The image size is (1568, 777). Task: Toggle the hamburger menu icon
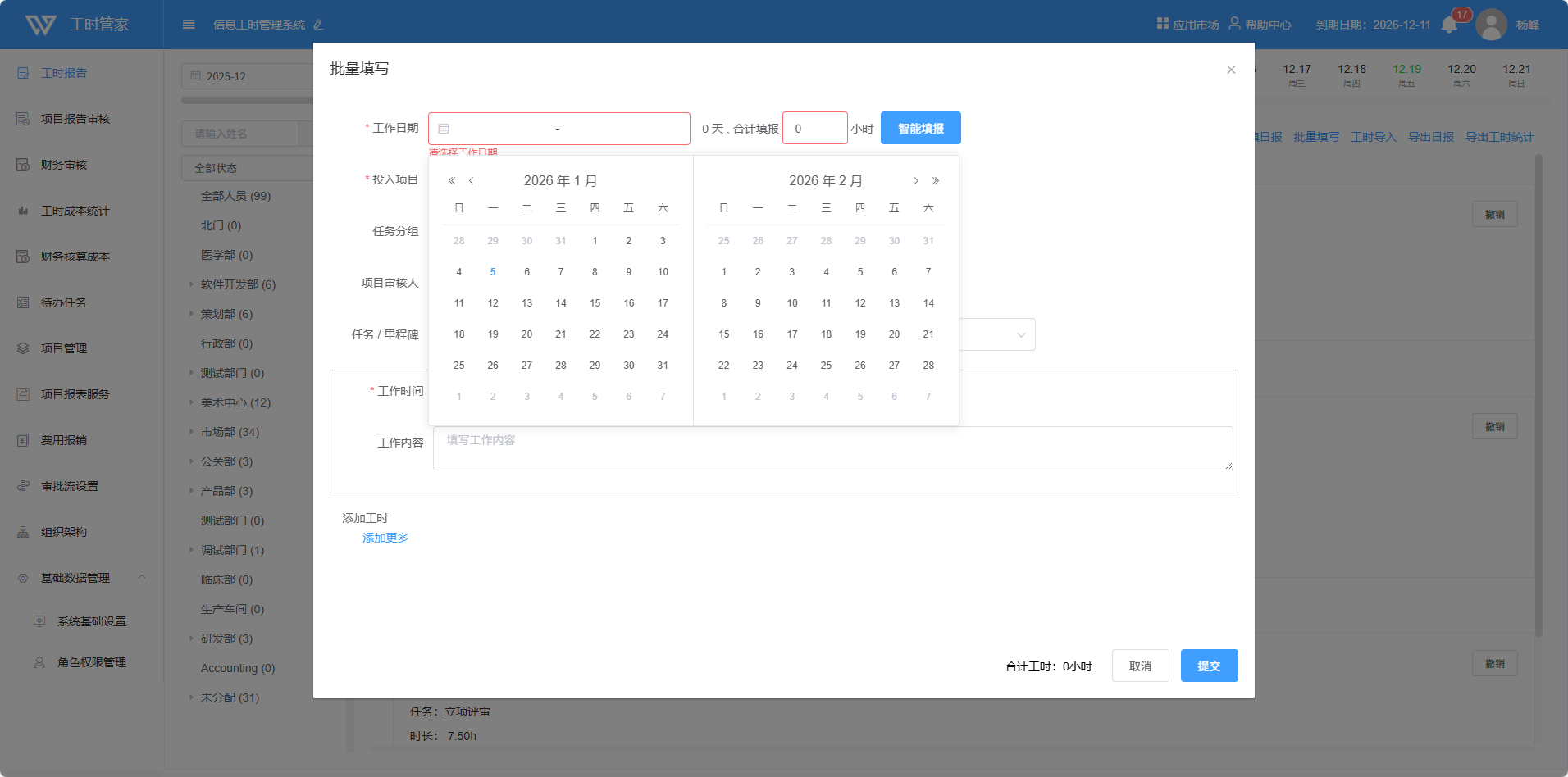[x=189, y=25]
